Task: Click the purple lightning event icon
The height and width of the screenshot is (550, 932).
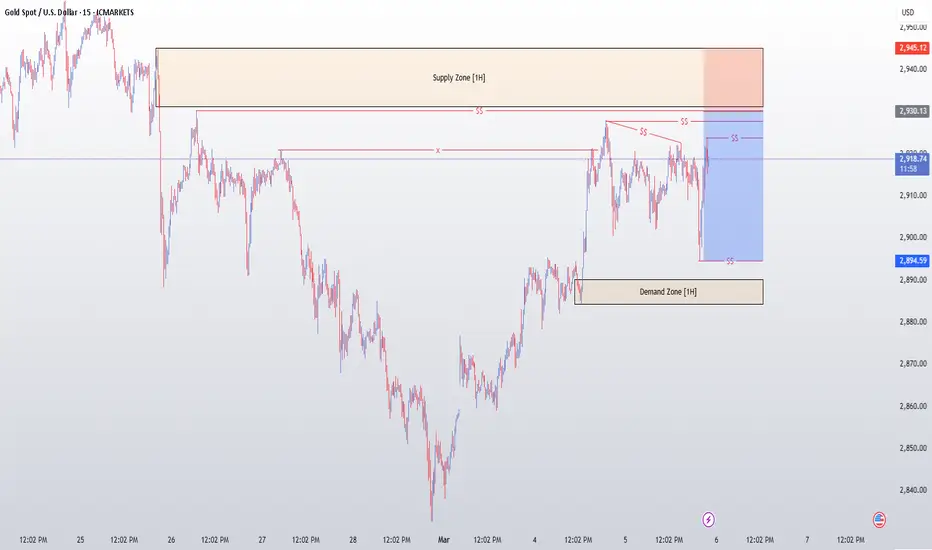Action: (x=708, y=520)
